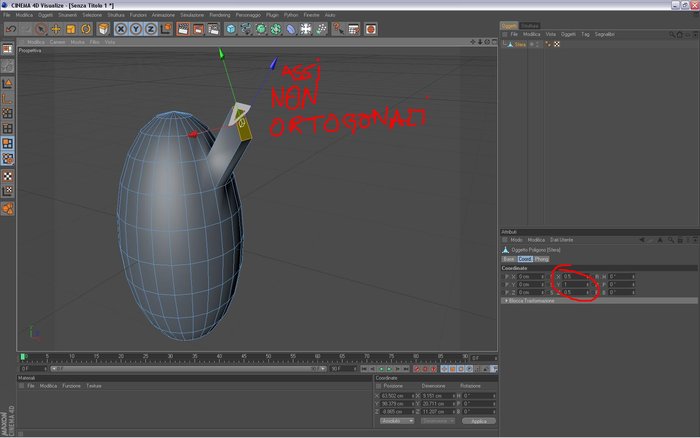700x438 pixels.
Task: Click the record keyframe red button
Action: point(417,369)
